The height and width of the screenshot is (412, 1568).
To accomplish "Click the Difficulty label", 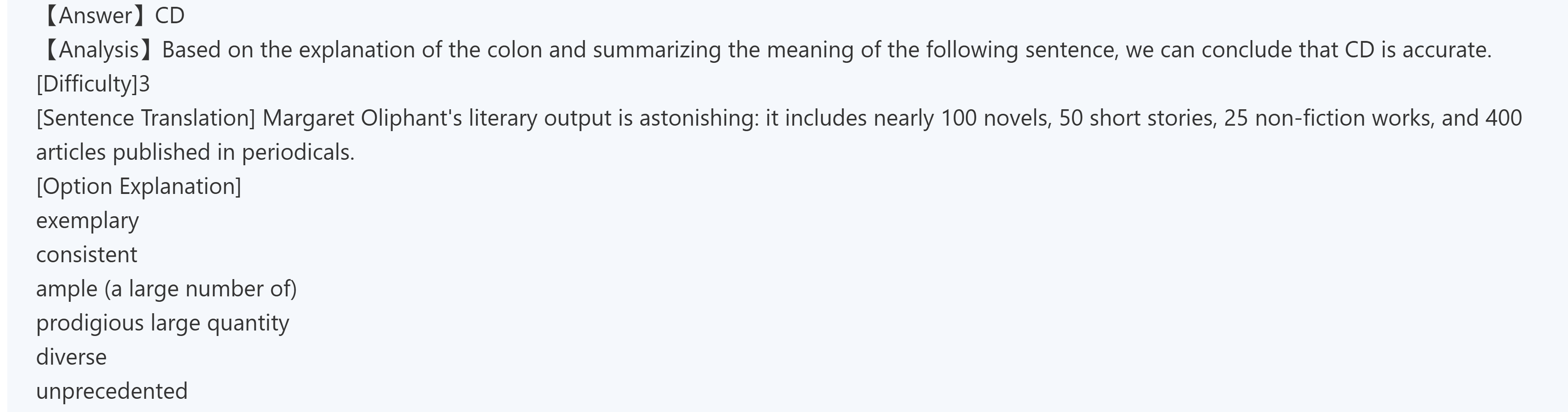I will [x=87, y=84].
